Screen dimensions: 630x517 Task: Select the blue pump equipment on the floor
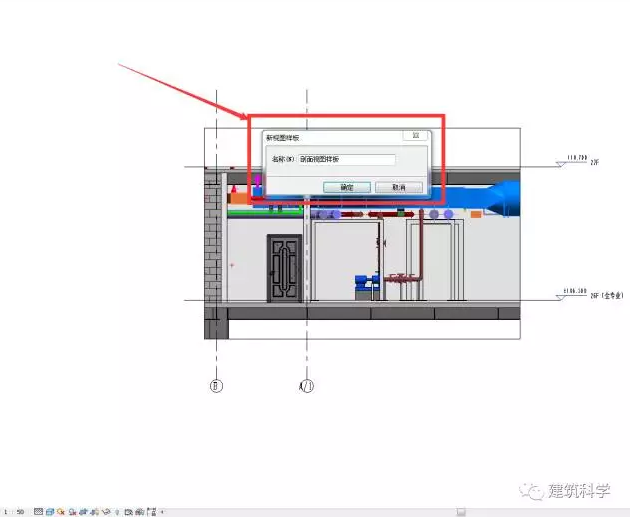click(x=367, y=282)
